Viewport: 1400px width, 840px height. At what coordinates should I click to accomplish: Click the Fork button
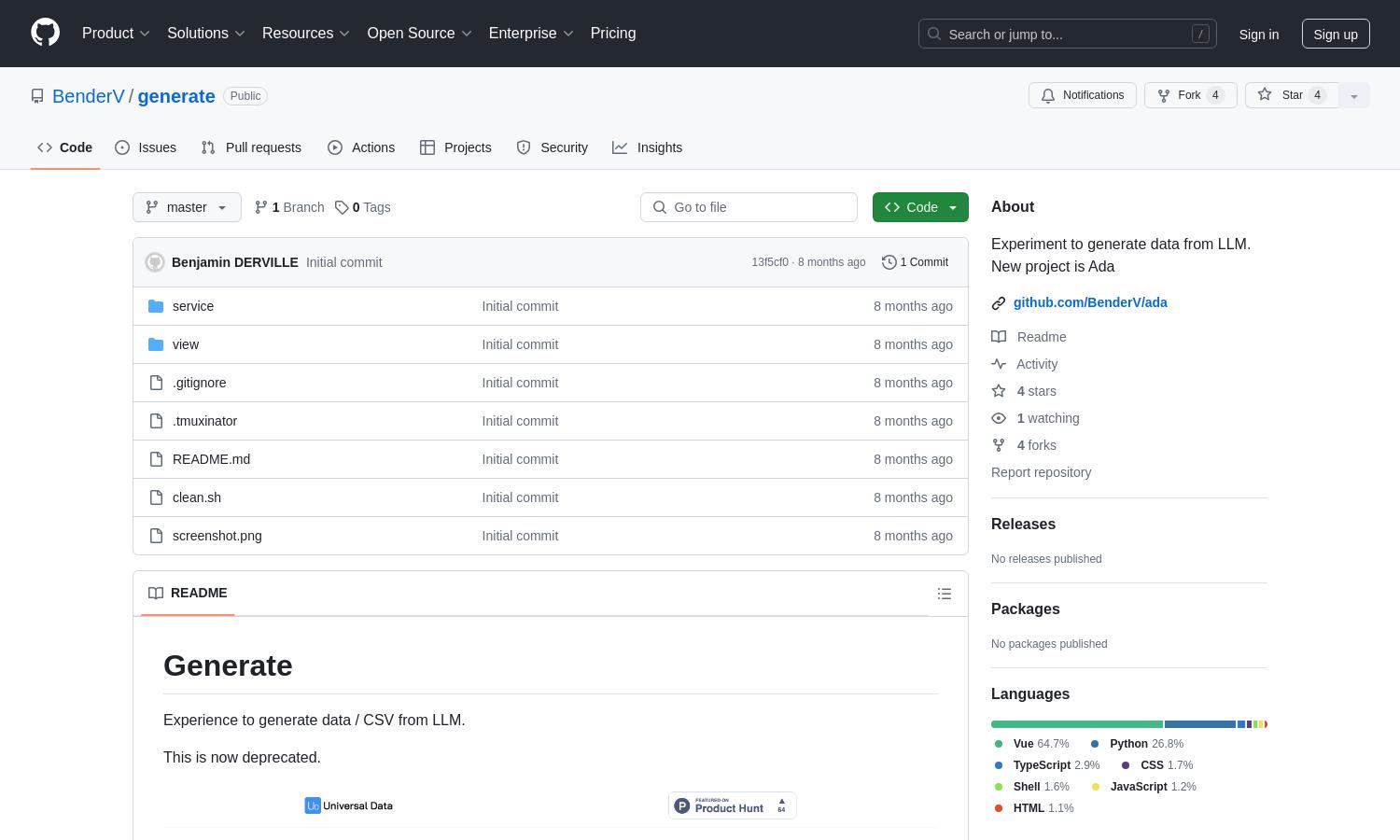click(x=1190, y=95)
